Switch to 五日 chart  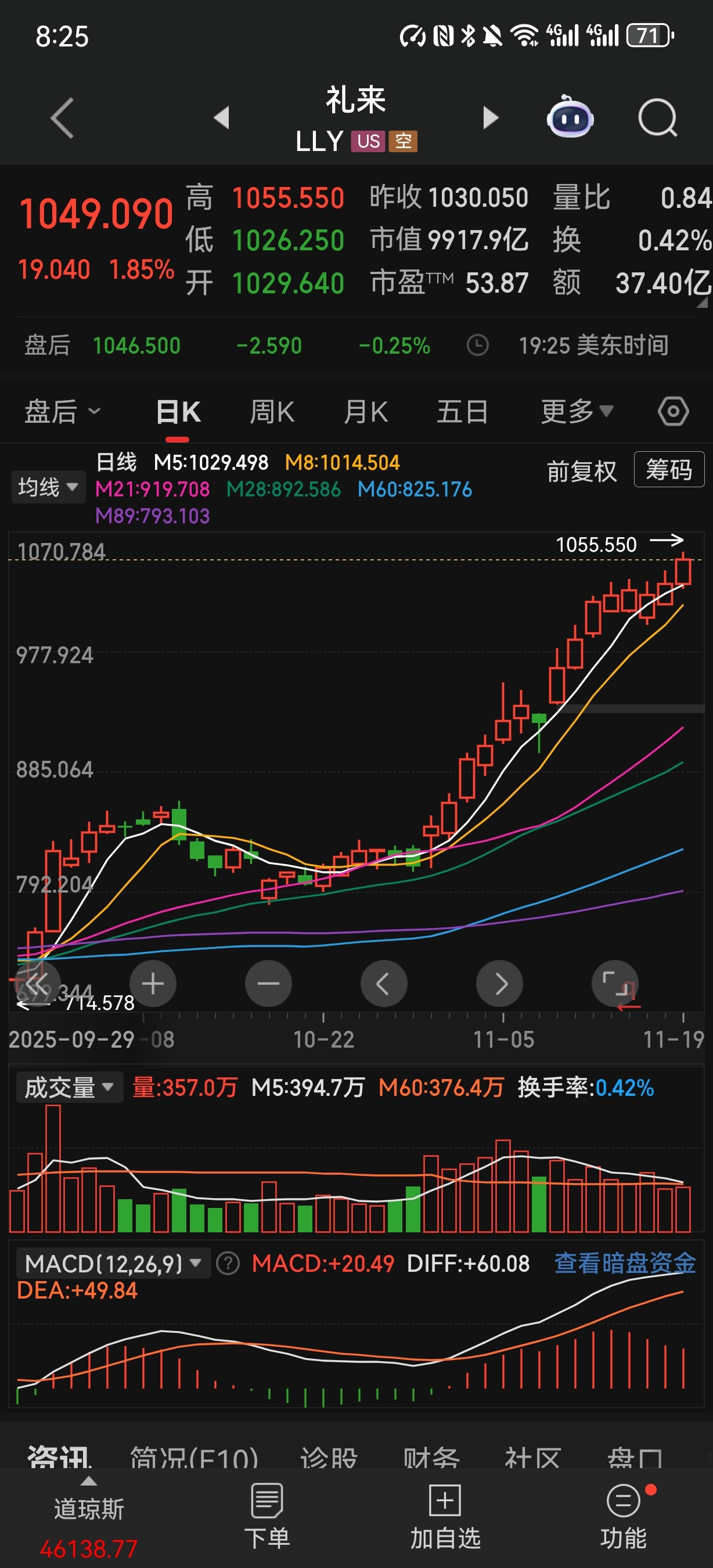(462, 412)
